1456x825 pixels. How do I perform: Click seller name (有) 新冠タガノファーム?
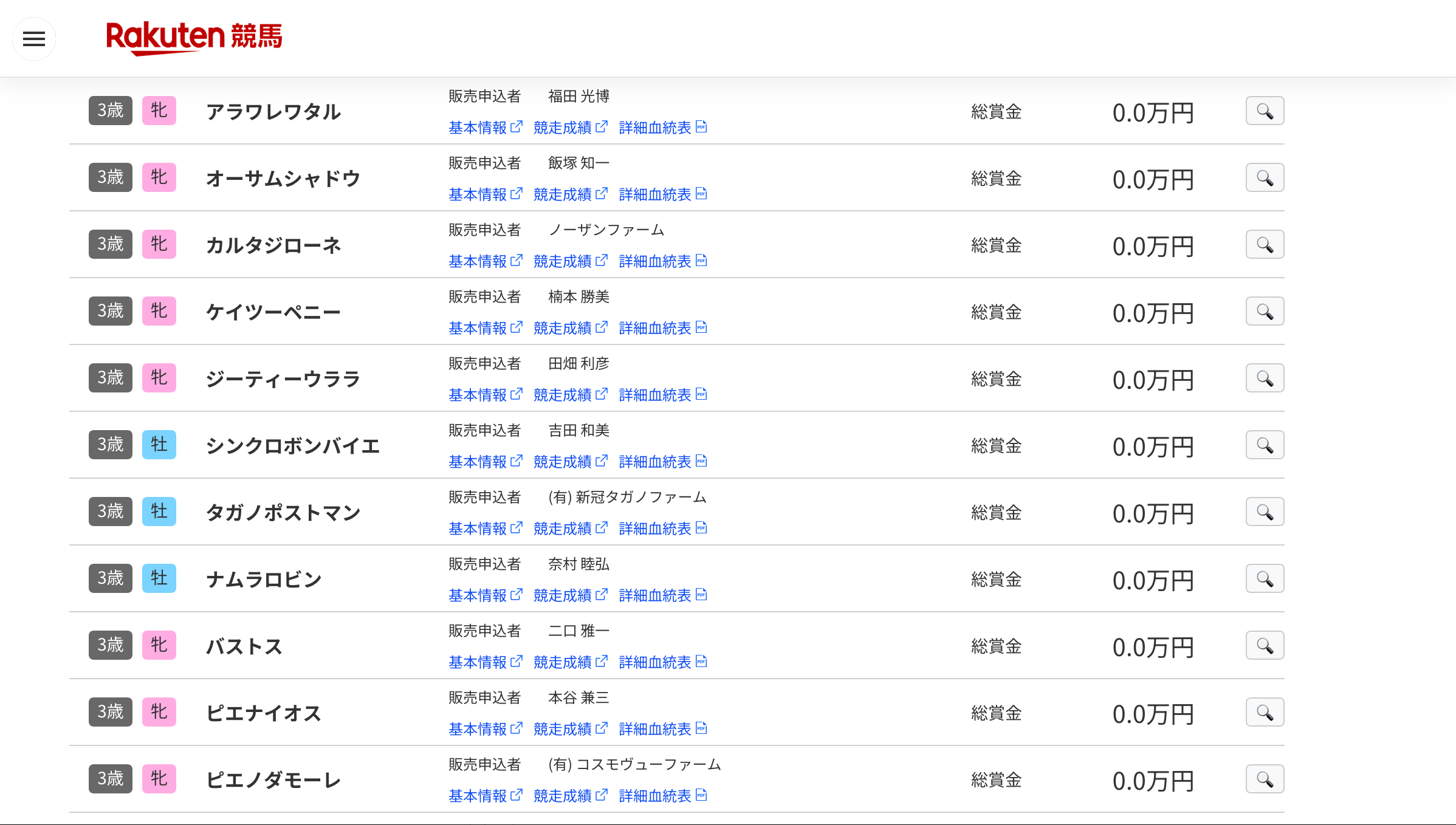click(x=627, y=497)
